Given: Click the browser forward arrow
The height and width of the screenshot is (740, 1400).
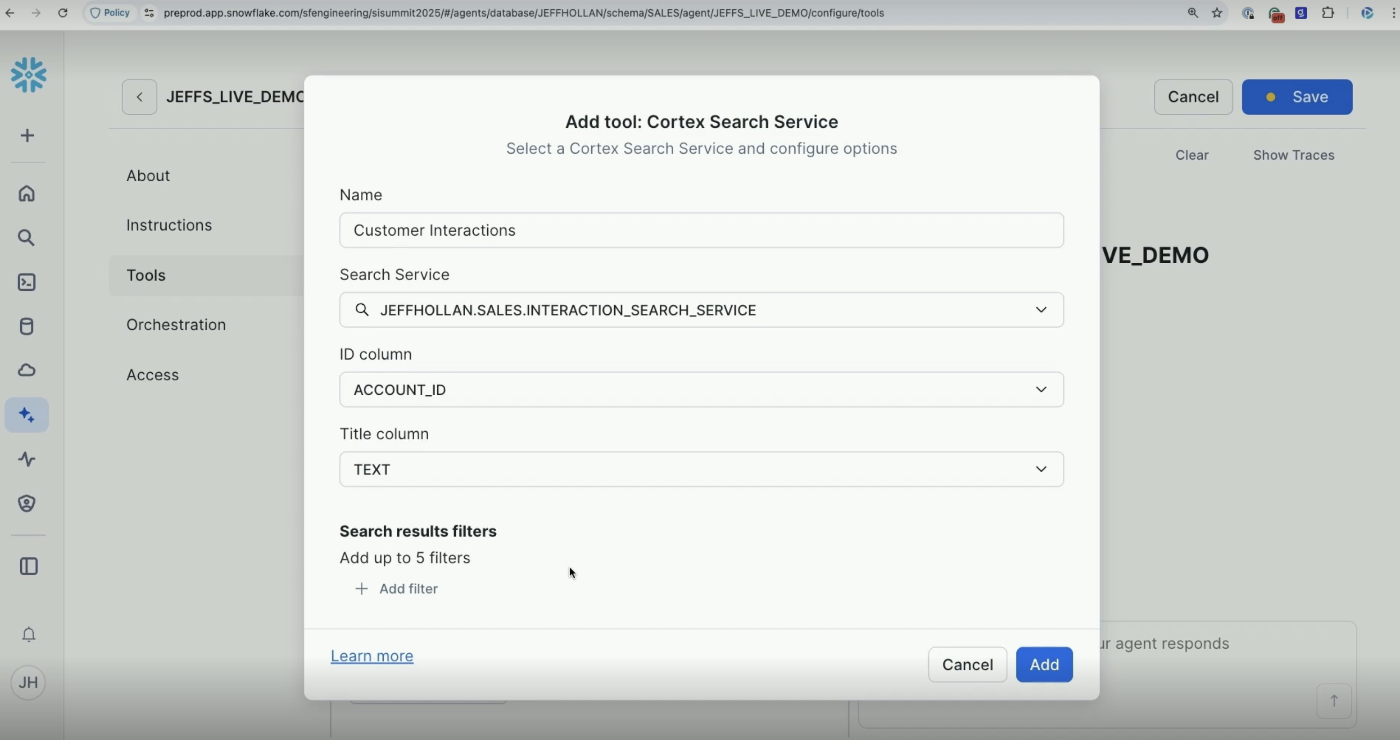Looking at the screenshot, I should pyautogui.click(x=36, y=13).
